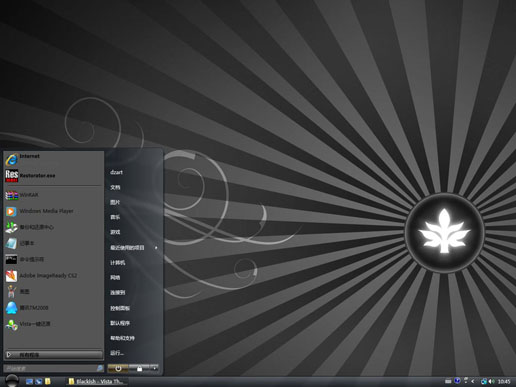Click the 10:45 taskbar clock
Image resolution: width=516 pixels, height=387 pixels.
tap(504, 381)
